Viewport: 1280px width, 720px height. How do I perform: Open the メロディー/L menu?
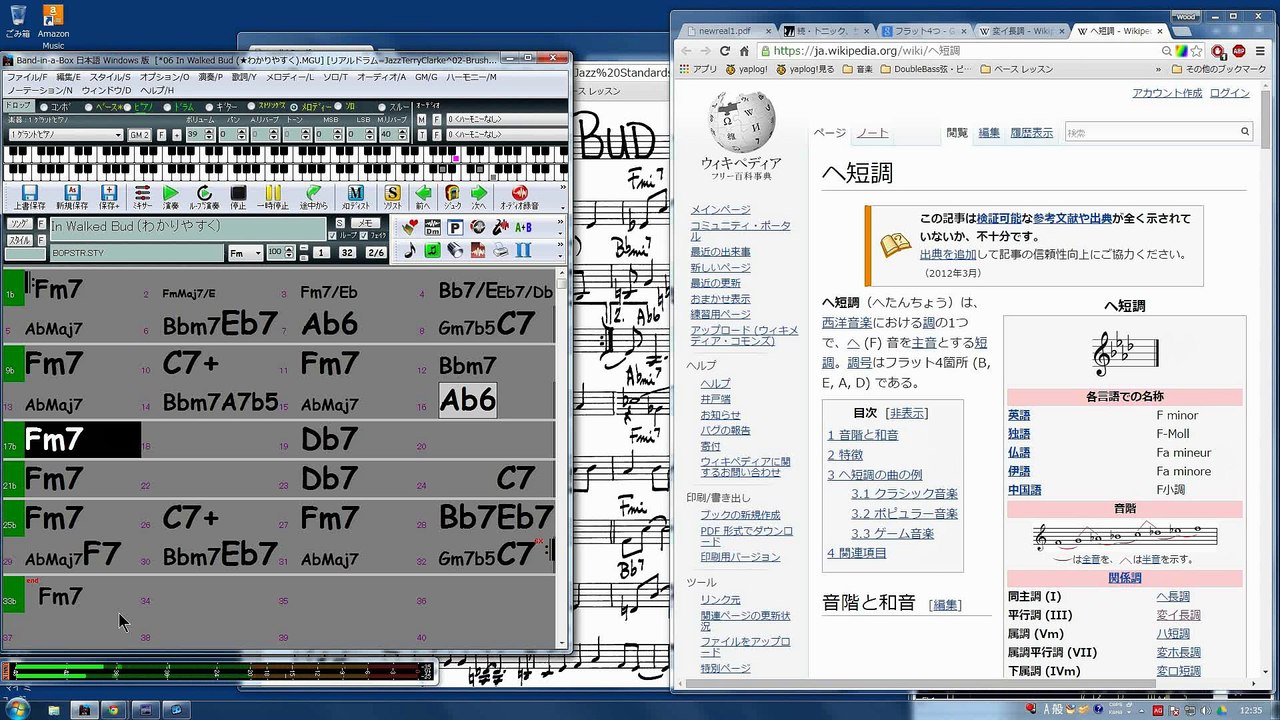[290, 77]
